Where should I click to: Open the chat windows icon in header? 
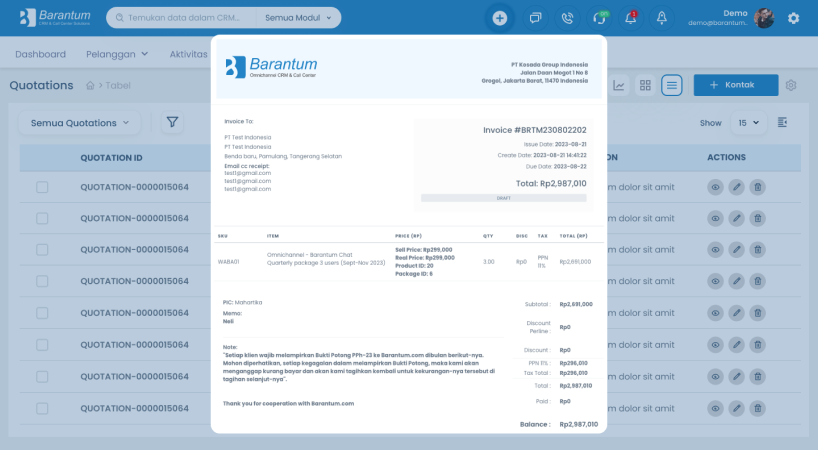535,18
